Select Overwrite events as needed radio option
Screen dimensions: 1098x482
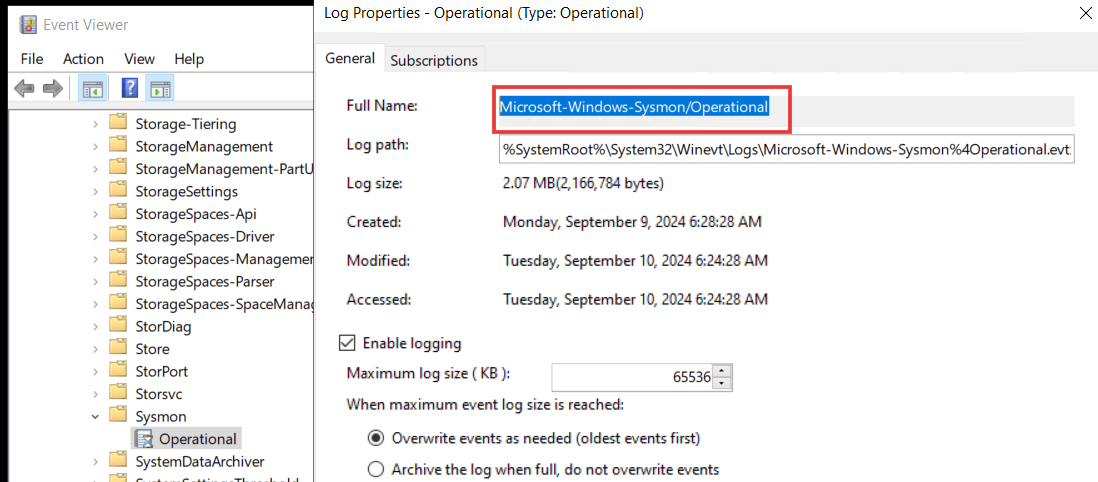tap(376, 439)
